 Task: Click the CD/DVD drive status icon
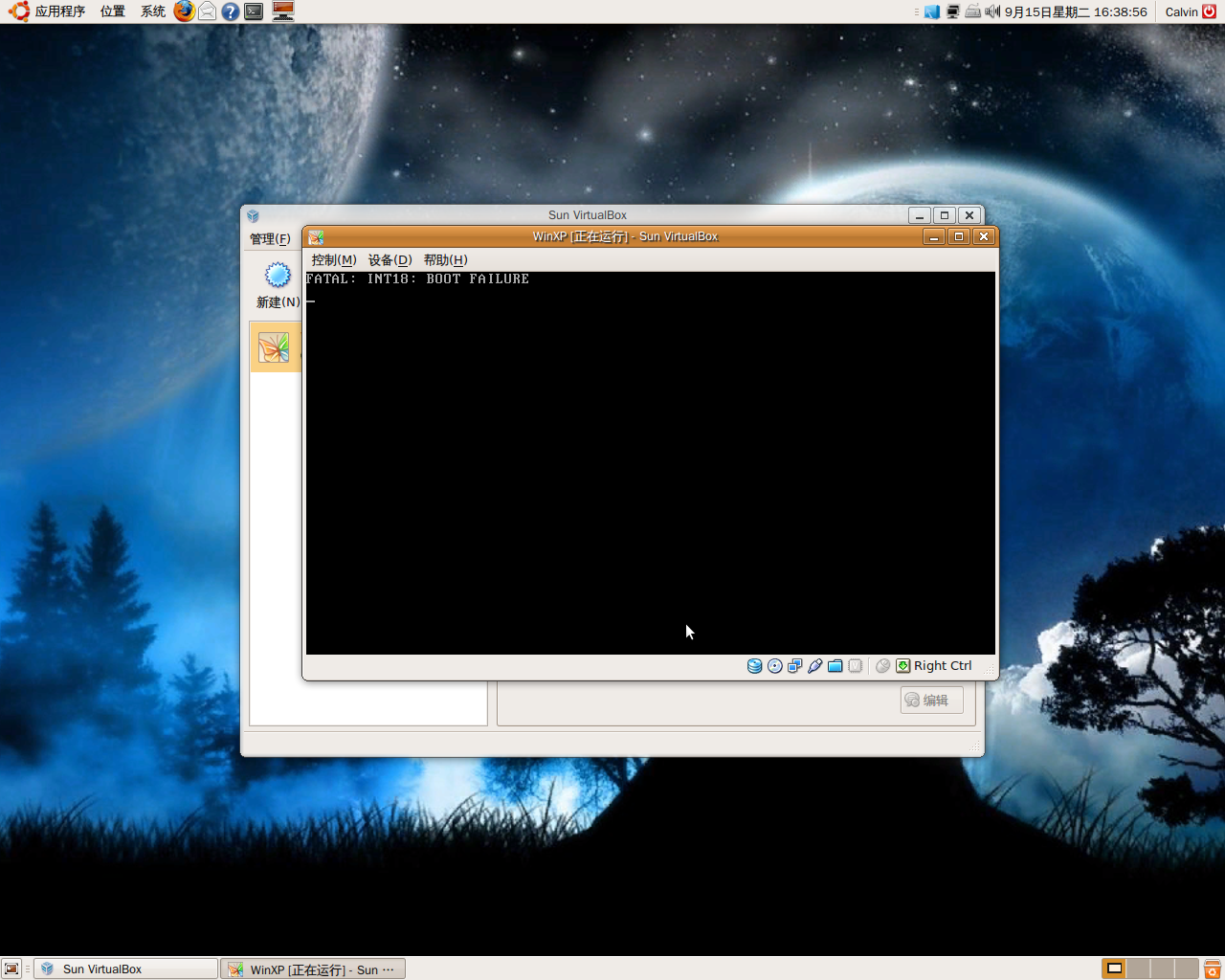(775, 666)
